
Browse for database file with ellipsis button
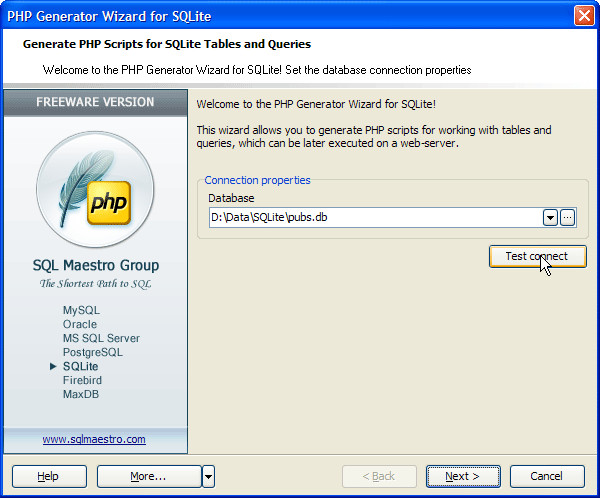[x=568, y=218]
